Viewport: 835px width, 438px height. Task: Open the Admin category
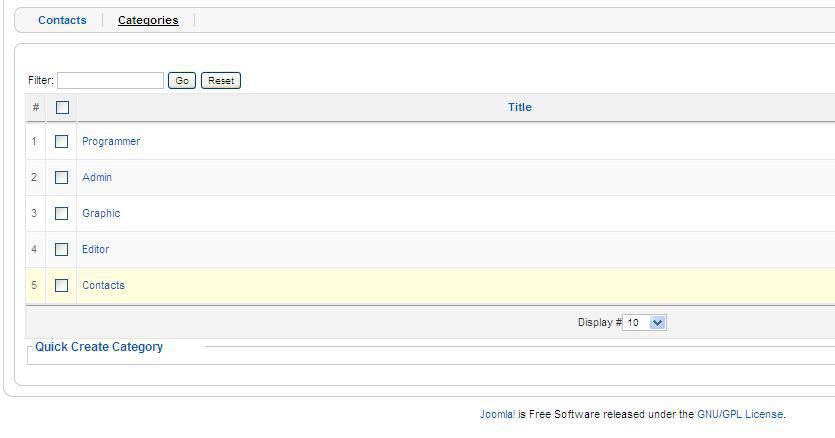97,177
